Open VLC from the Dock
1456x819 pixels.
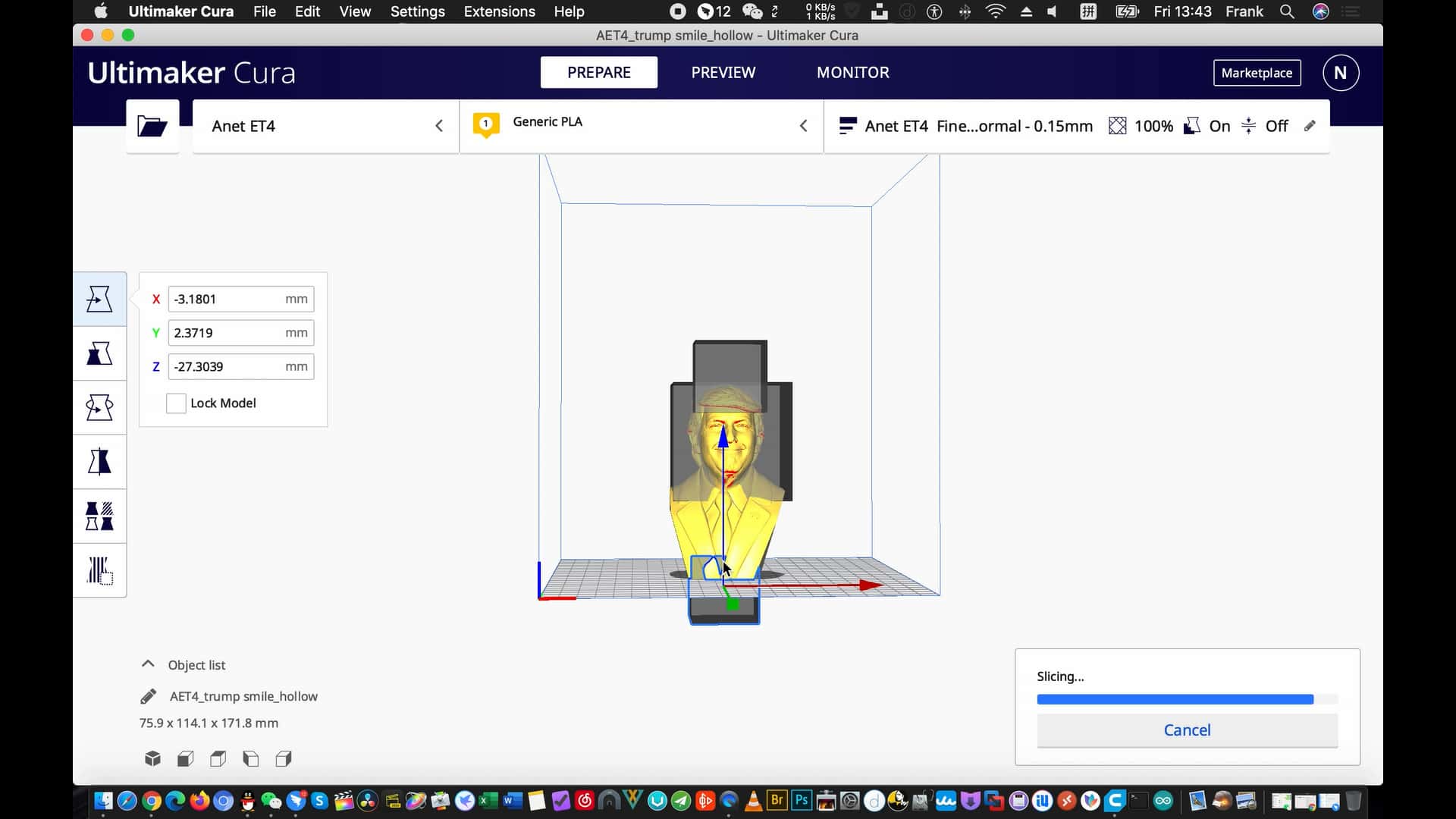coord(753,800)
